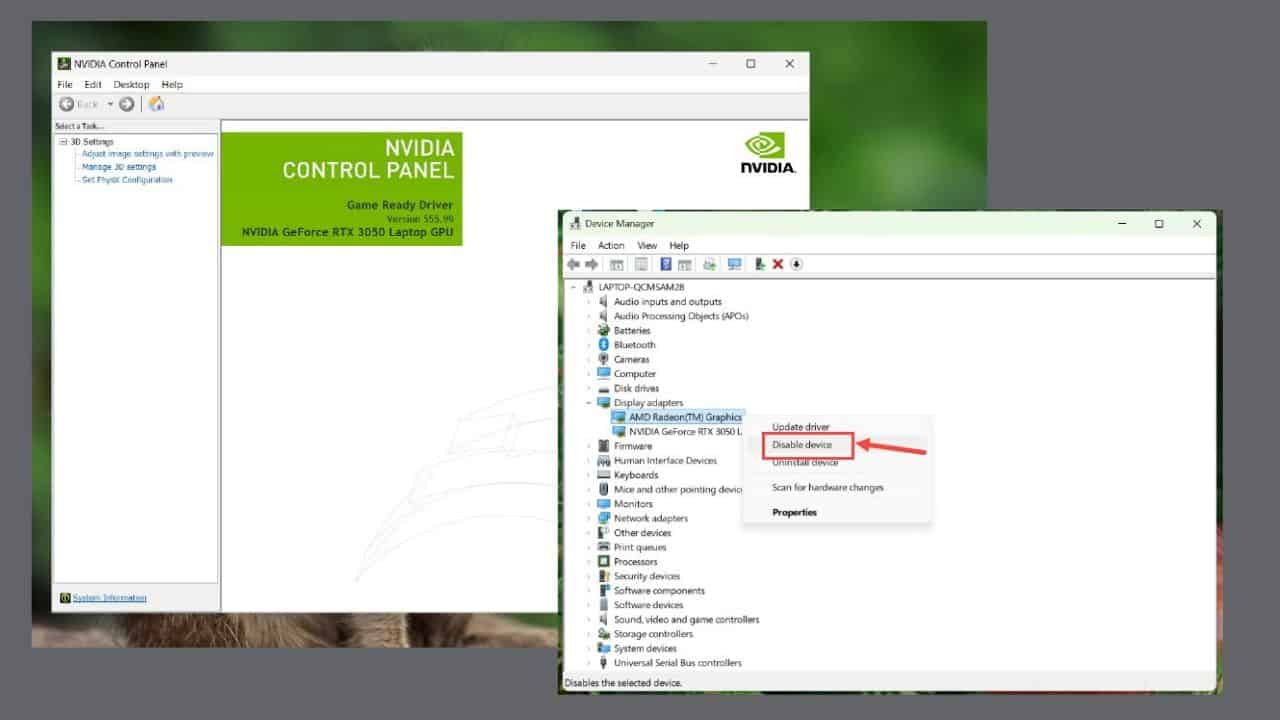Open the Edit menu in NVIDIA Control Panel
The width and height of the screenshot is (1280, 720).
tap(93, 85)
